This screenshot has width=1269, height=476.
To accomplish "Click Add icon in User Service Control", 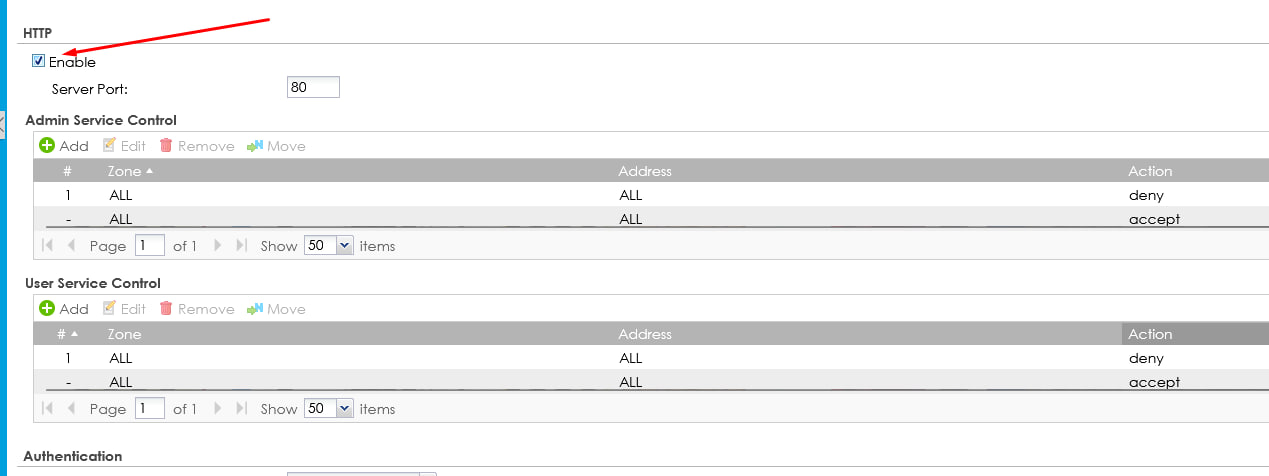I will coord(47,309).
